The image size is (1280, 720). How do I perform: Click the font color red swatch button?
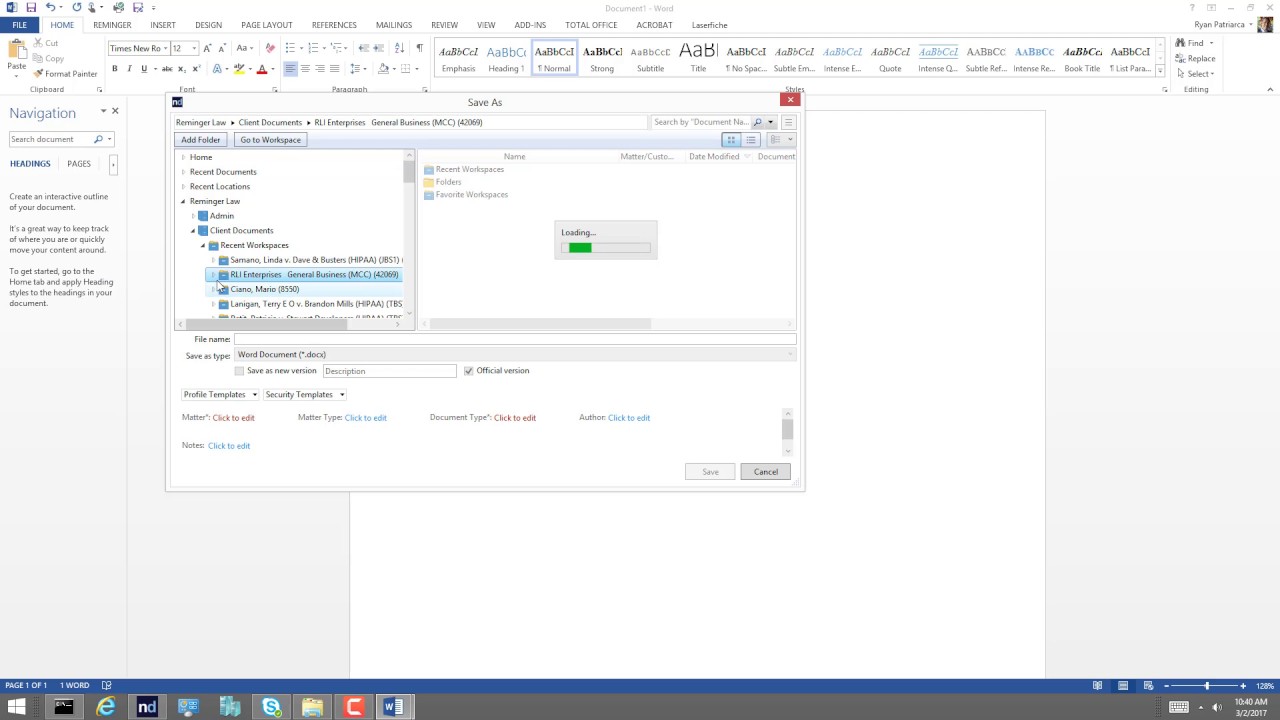(x=262, y=69)
